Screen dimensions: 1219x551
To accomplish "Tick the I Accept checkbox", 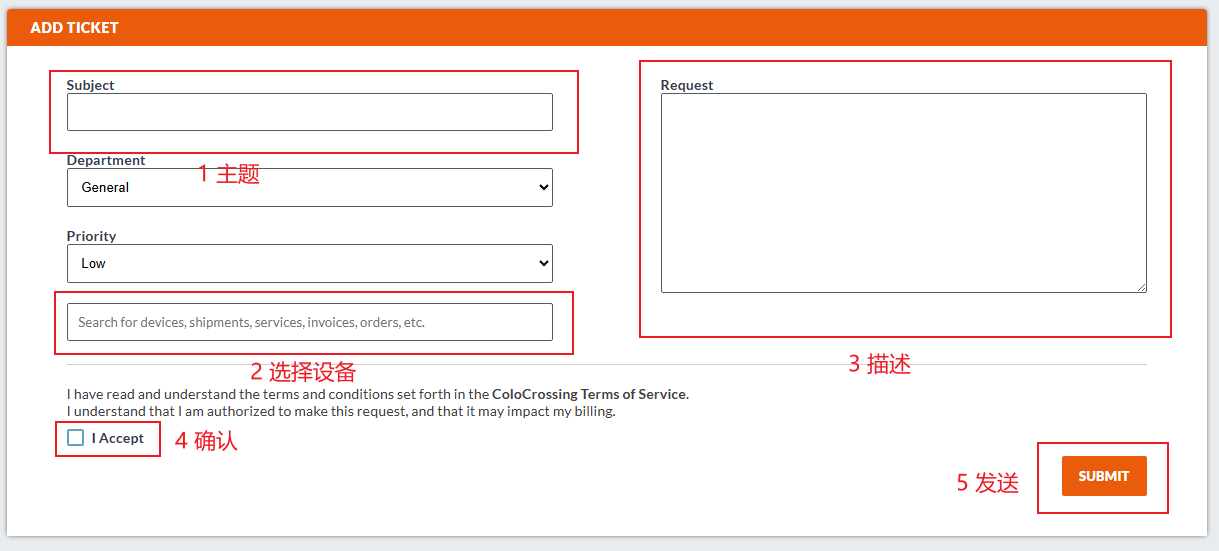I will (x=76, y=438).
